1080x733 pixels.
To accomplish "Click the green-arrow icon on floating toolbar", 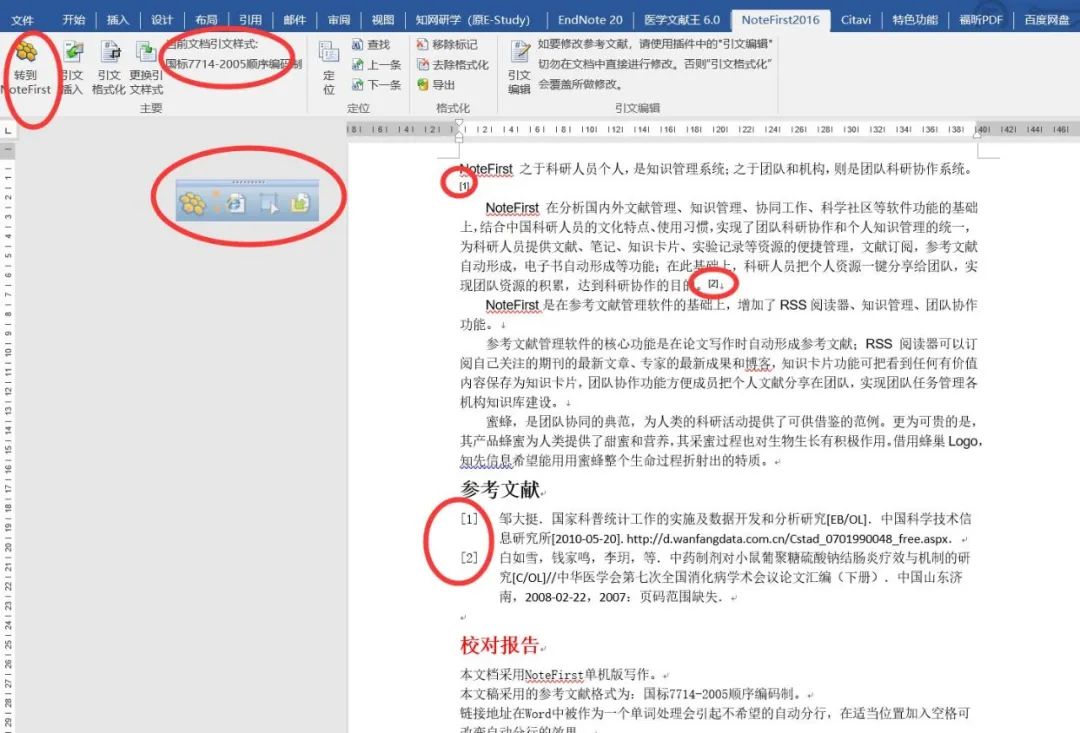I will tap(300, 203).
